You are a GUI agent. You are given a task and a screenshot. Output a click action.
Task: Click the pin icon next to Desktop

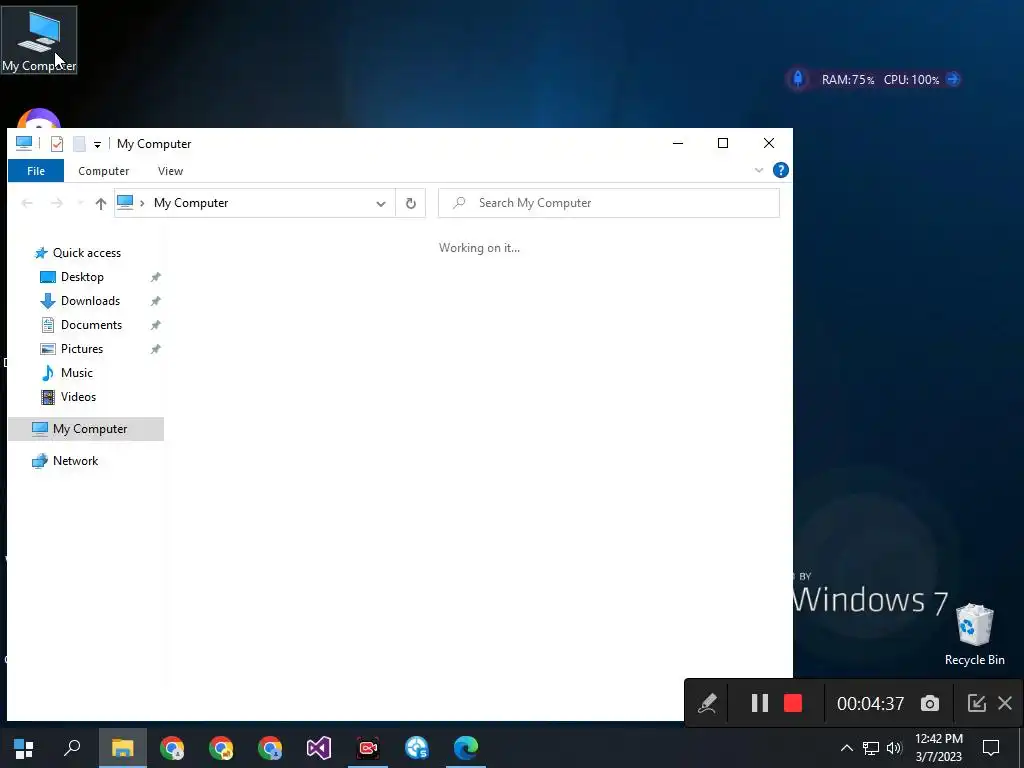155,277
